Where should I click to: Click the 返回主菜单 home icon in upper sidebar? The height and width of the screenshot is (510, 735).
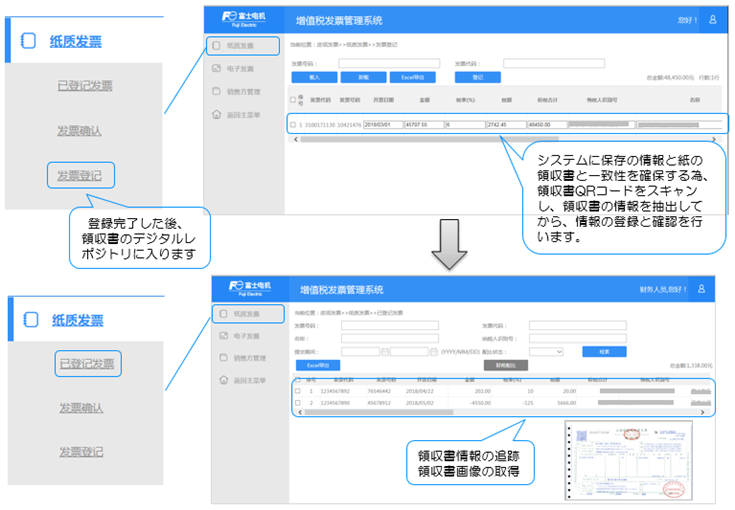point(216,114)
